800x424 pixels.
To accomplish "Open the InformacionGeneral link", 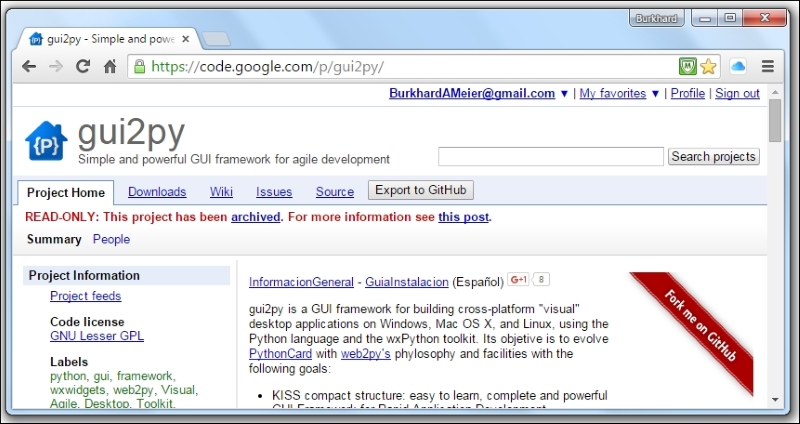I will click(x=302, y=282).
